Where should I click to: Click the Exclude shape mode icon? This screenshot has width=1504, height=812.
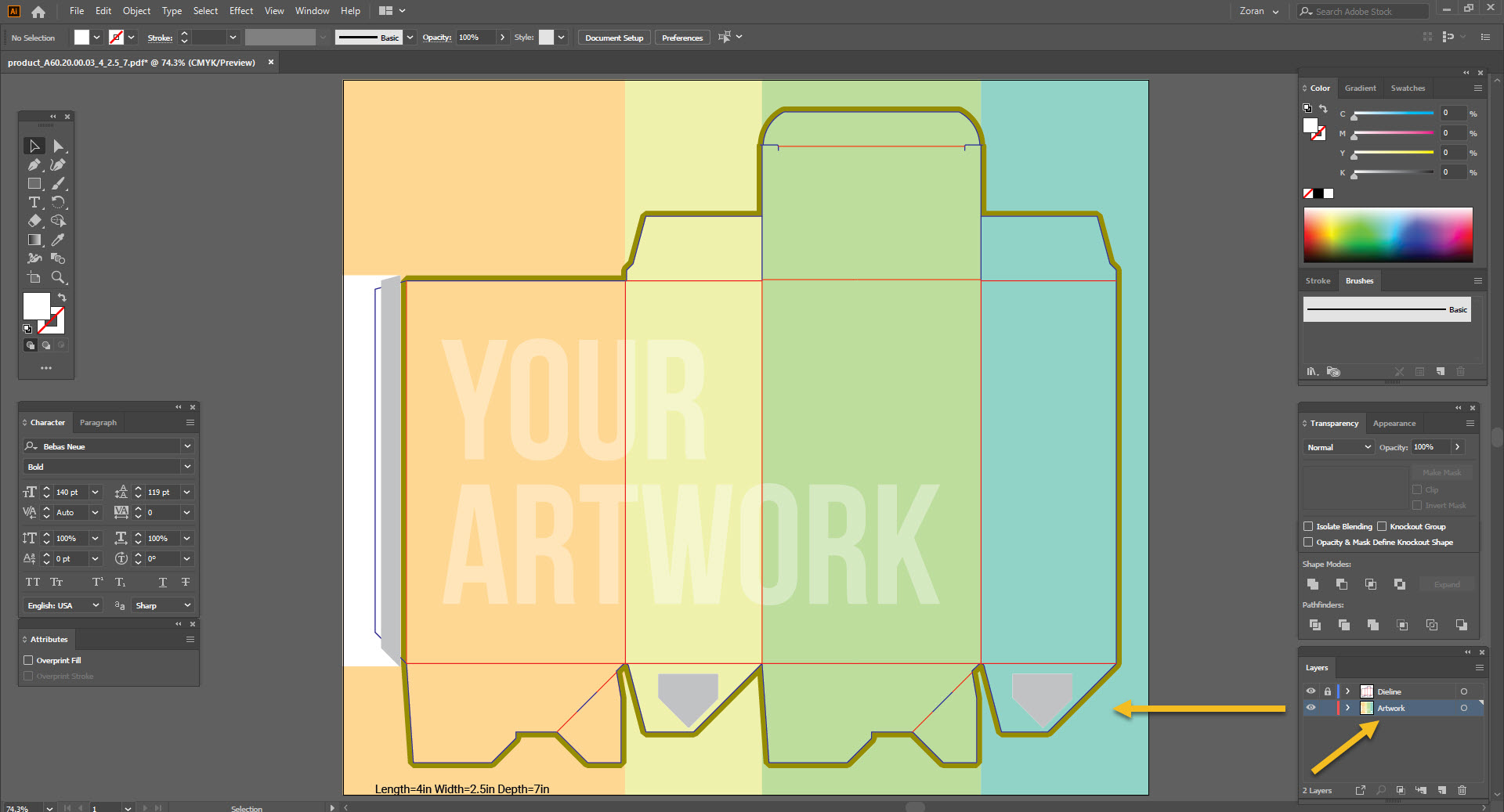coord(1400,584)
